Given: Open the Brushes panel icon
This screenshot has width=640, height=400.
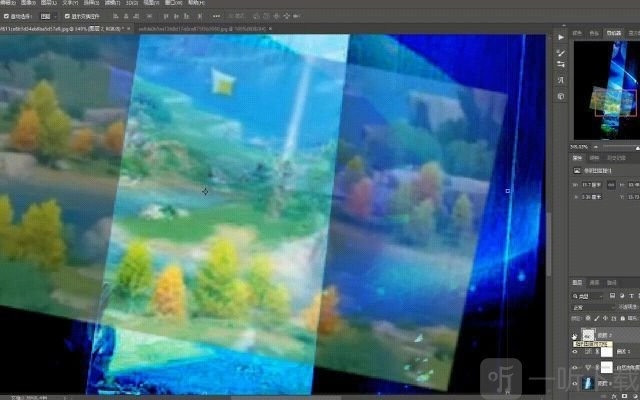Looking at the screenshot, I should [561, 51].
